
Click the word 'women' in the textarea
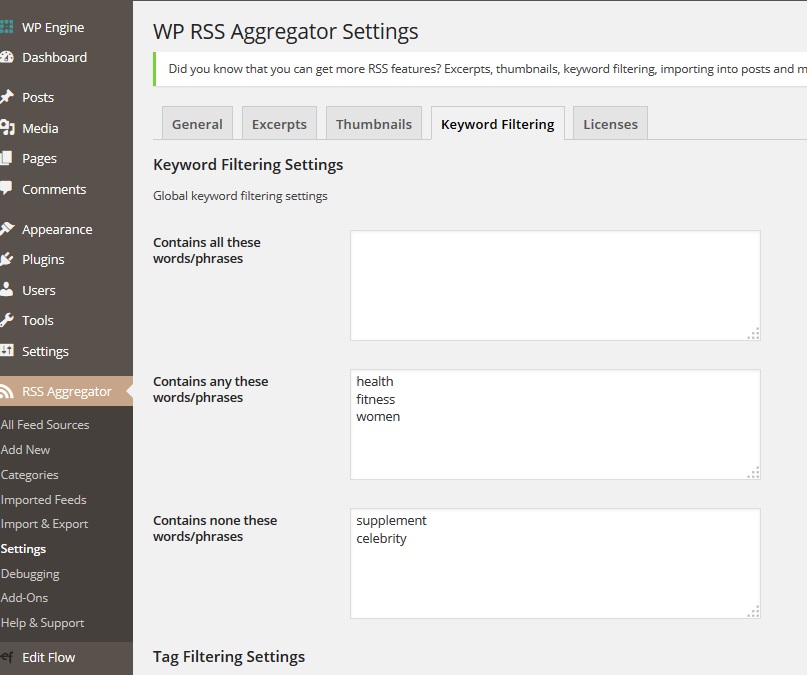[378, 417]
